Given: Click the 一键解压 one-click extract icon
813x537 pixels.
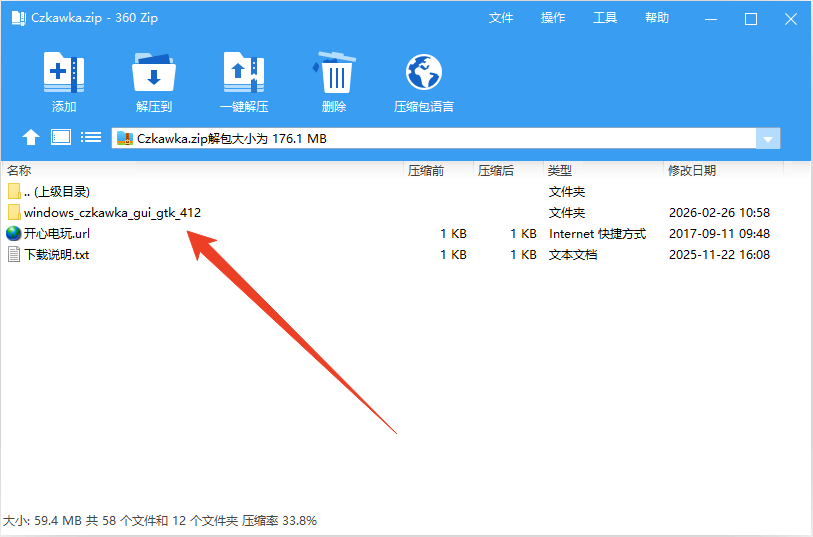Looking at the screenshot, I should point(244,73).
